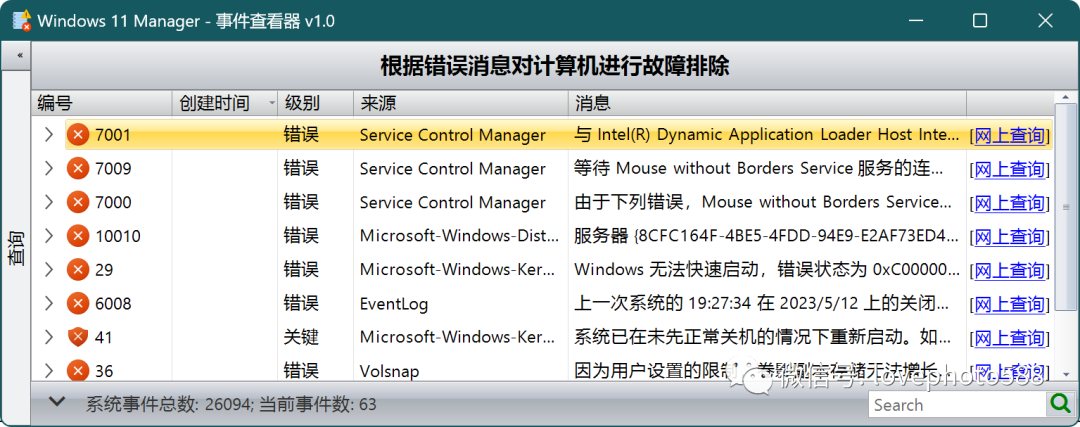The image size is (1080, 427).
Task: Open 网上查询 link for event 7001
Action: [x=1010, y=136]
